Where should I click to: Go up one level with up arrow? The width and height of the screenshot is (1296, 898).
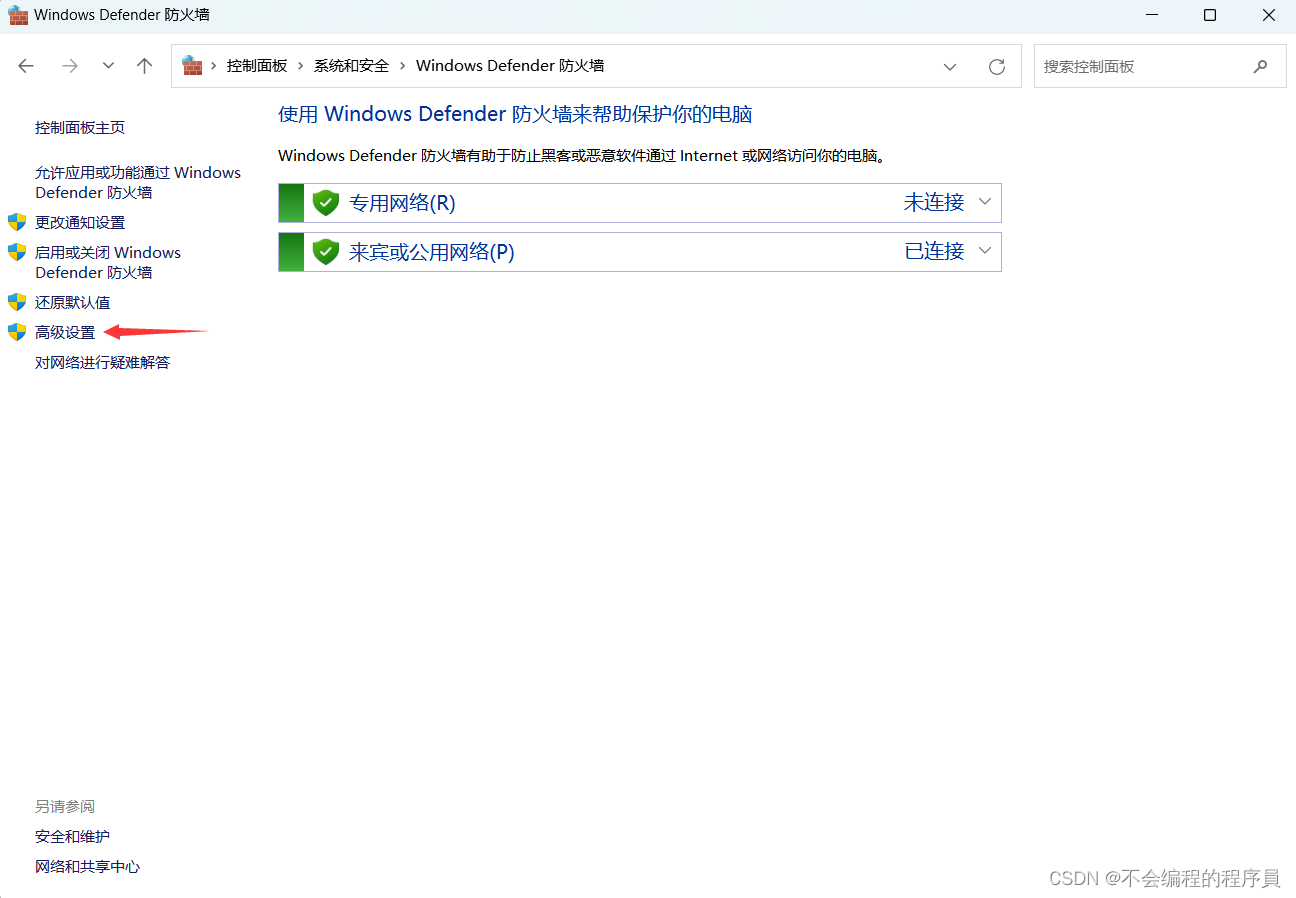(145, 66)
